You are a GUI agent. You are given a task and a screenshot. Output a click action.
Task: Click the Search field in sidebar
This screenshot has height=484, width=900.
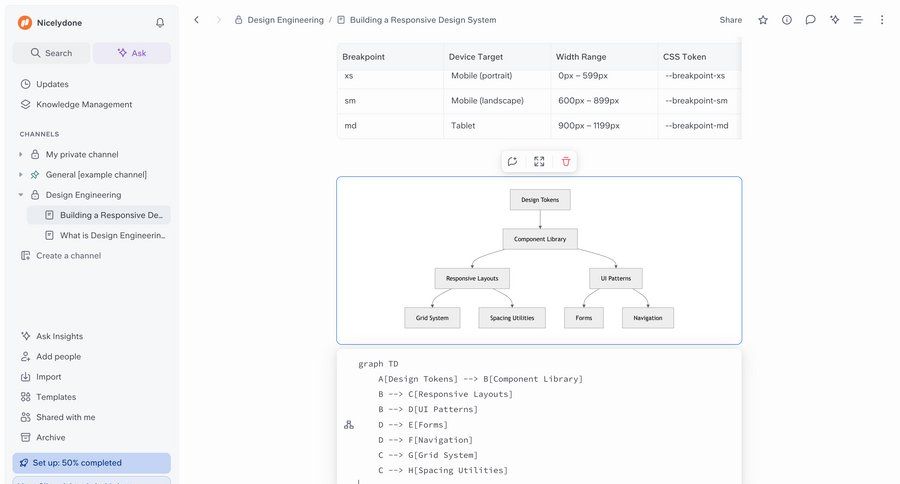tap(51, 53)
